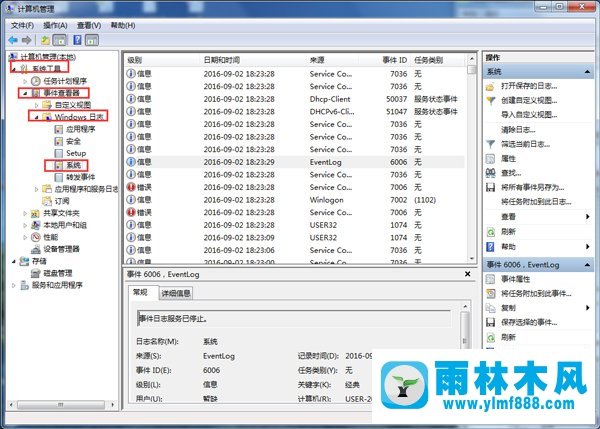Click the 将任务附加到此事件 icon
This screenshot has width=600, height=429.
(491, 294)
